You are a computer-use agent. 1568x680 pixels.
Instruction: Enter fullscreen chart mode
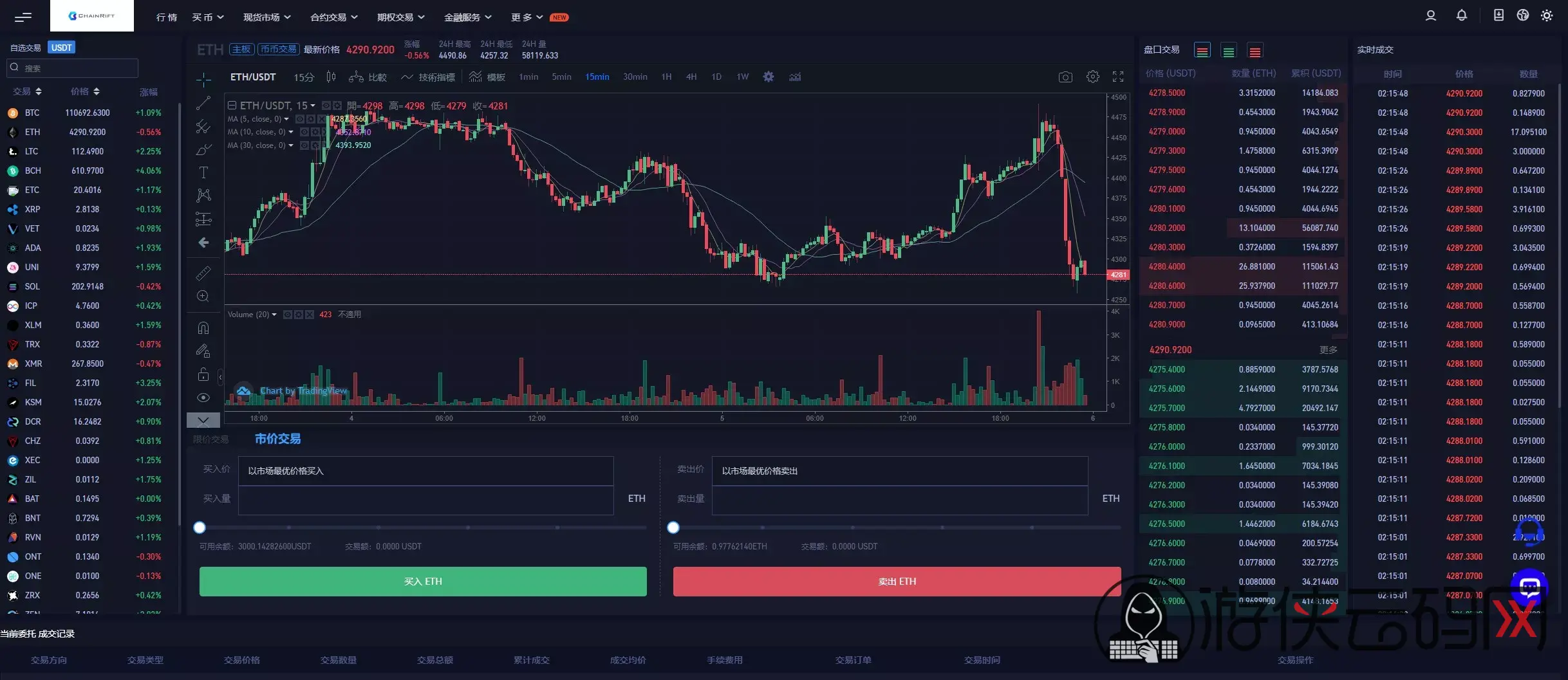pyautogui.click(x=1118, y=77)
